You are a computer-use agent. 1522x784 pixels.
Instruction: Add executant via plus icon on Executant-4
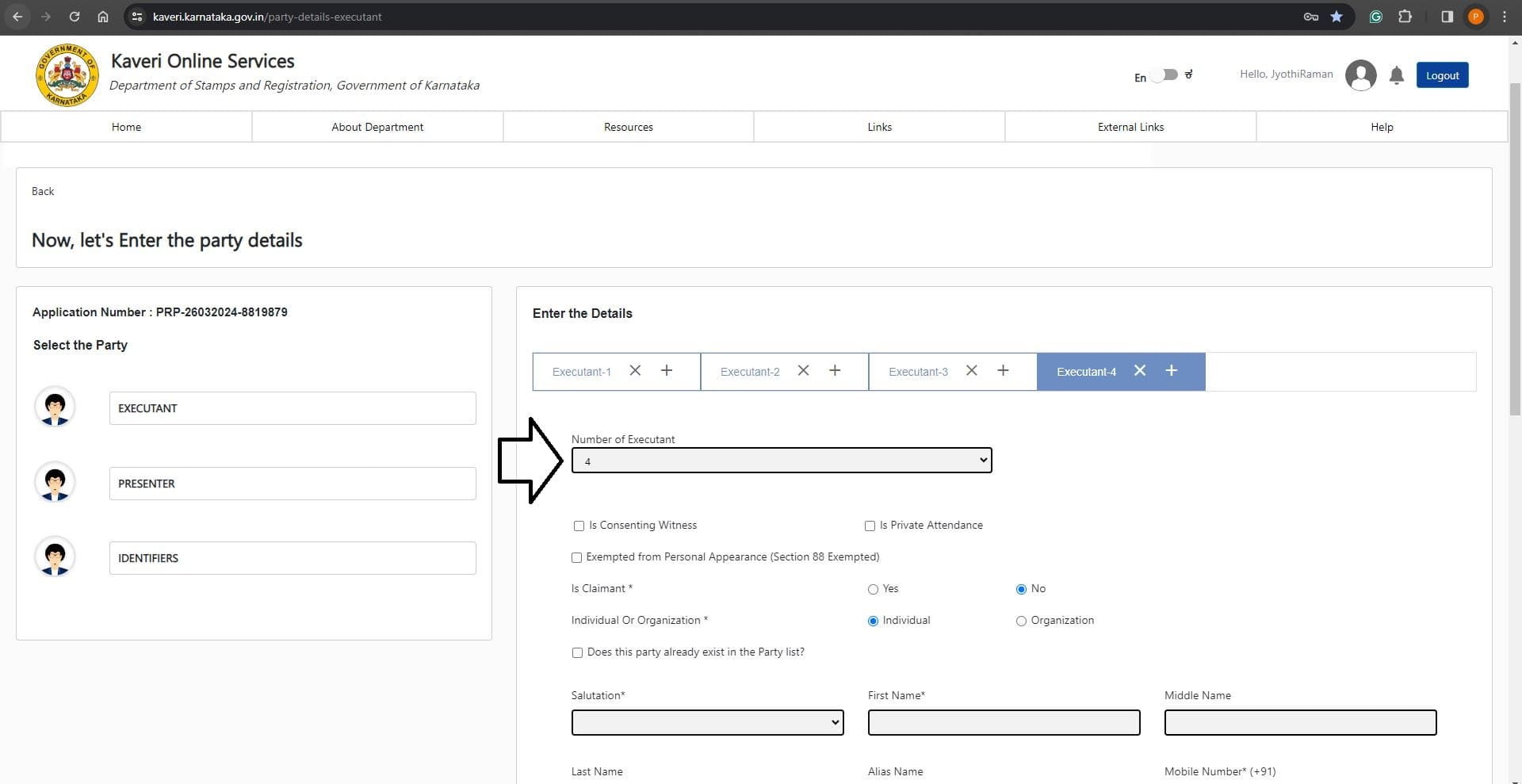tap(1171, 371)
